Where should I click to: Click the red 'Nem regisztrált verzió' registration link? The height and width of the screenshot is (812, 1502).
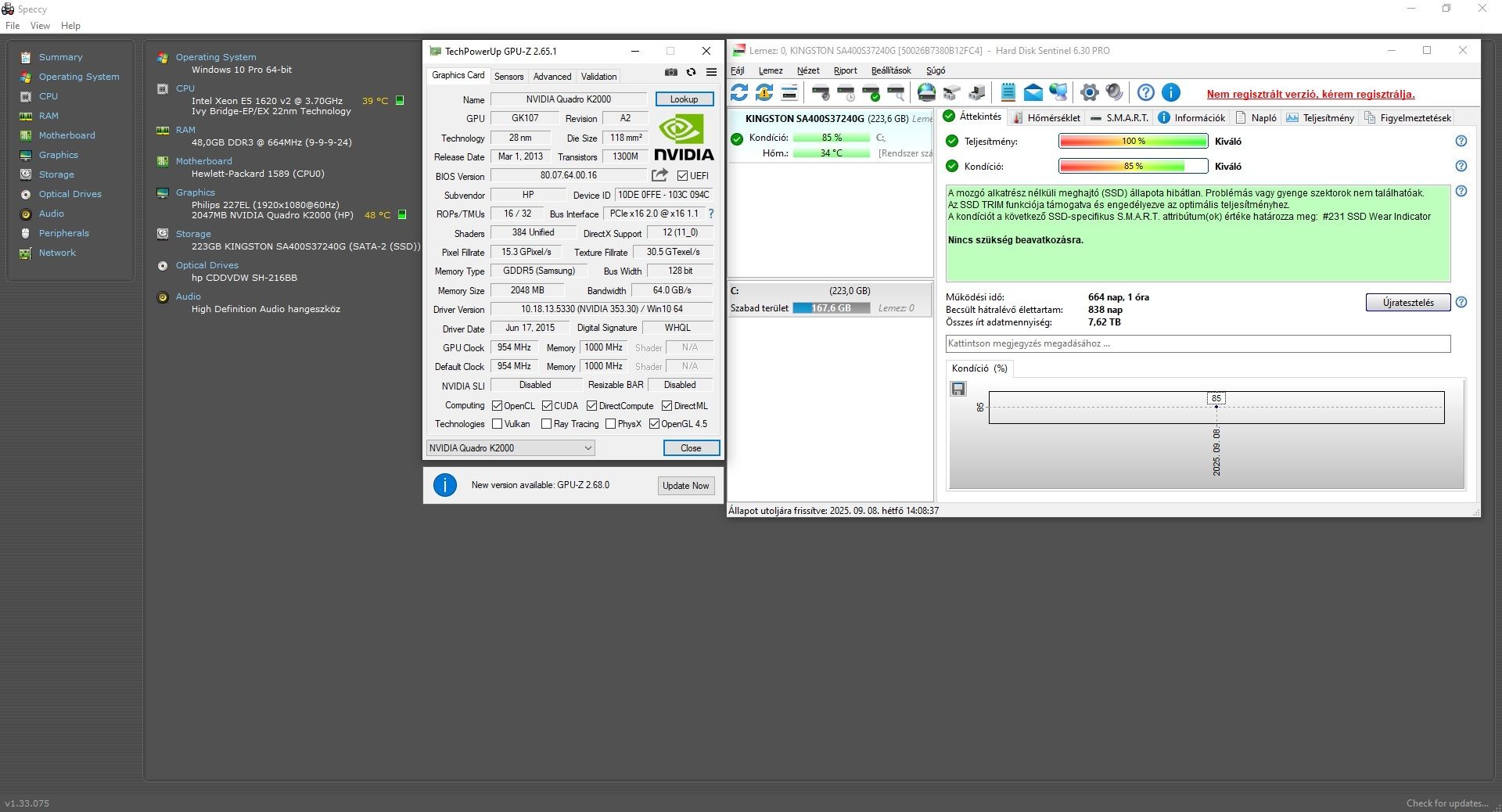(1310, 95)
